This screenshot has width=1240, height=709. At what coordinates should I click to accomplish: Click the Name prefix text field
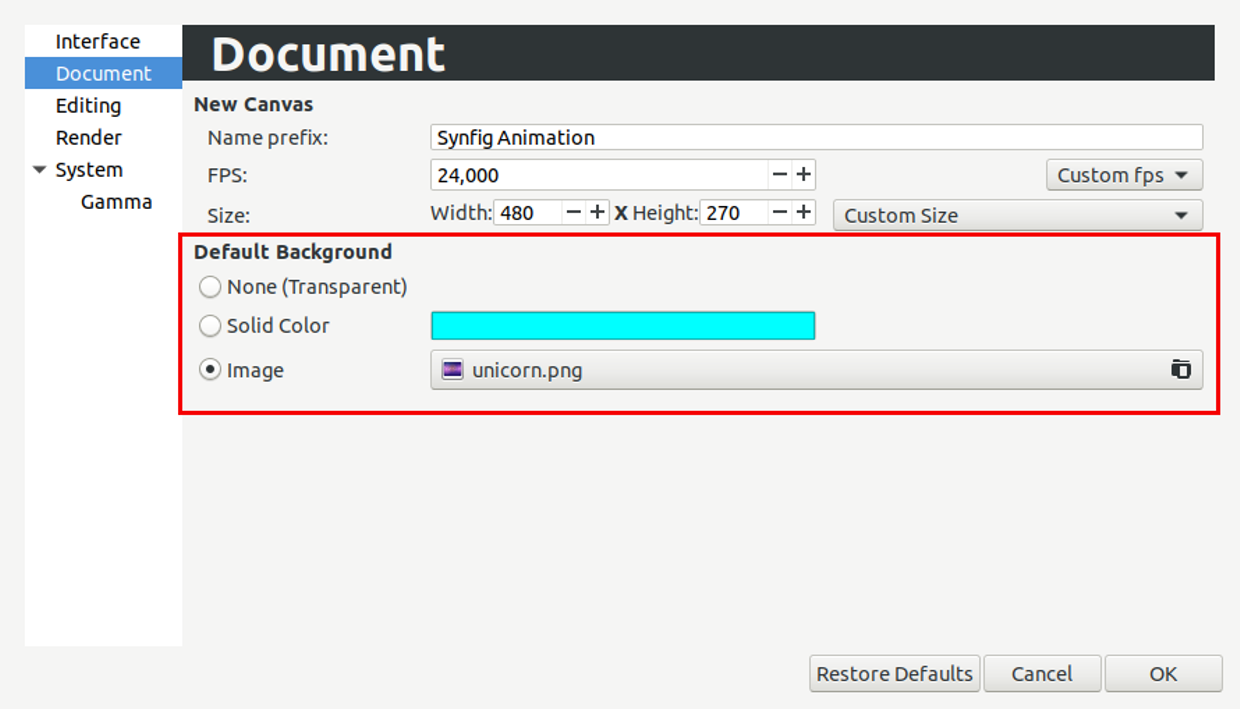(x=817, y=137)
